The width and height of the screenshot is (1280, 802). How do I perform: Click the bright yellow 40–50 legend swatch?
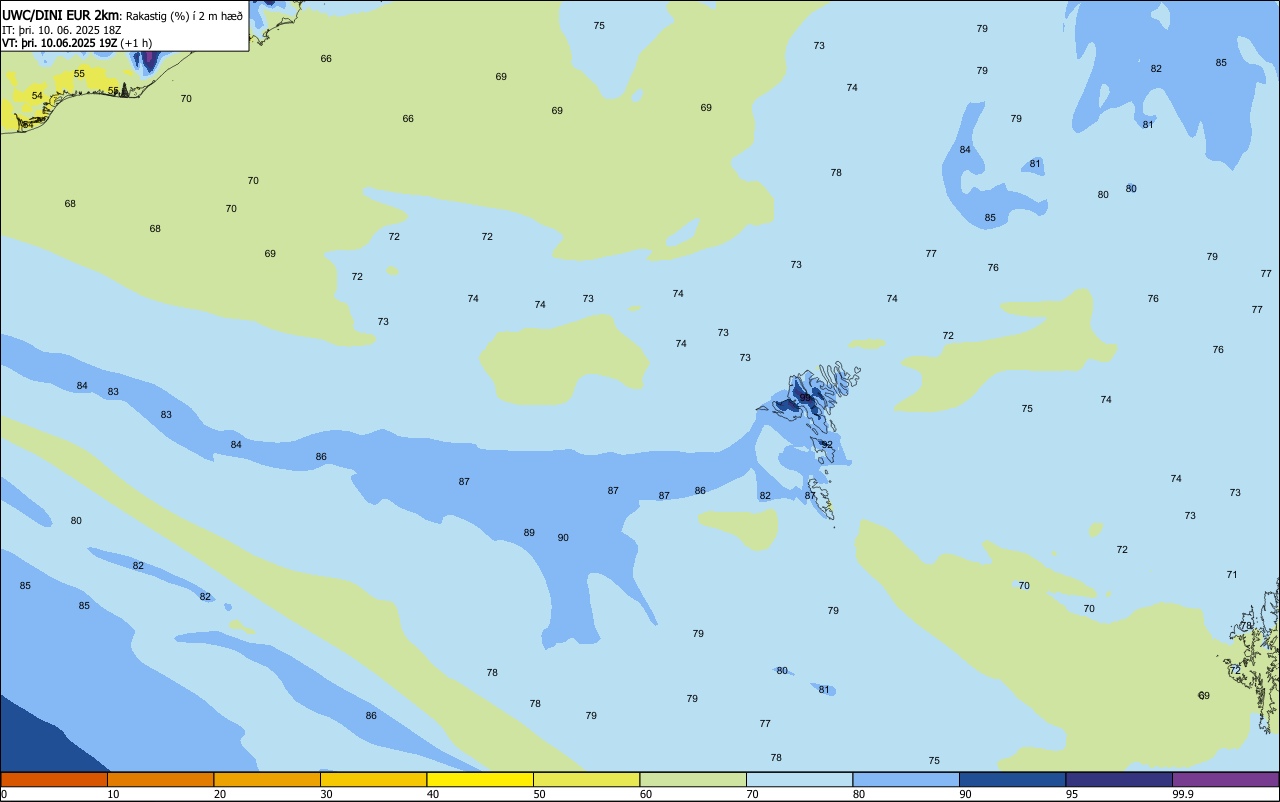[480, 779]
